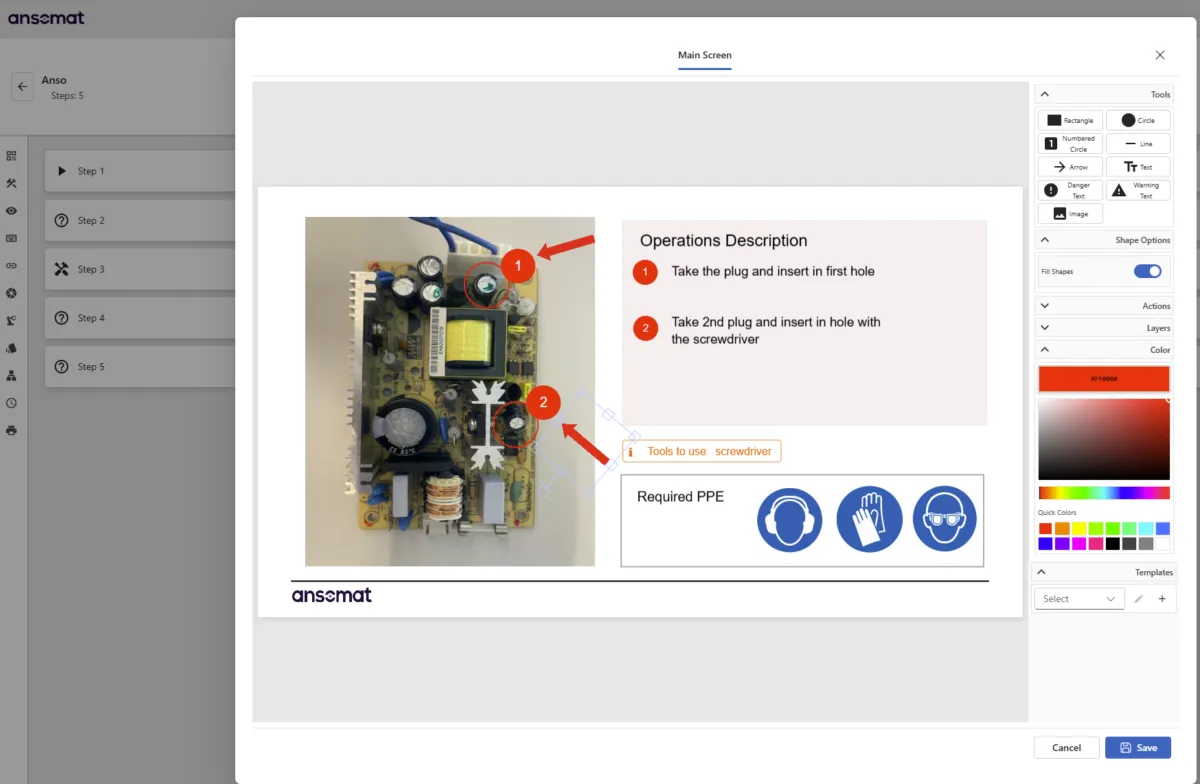Choose the Arrow drawing tool
The width and height of the screenshot is (1200, 784).
coord(1070,167)
